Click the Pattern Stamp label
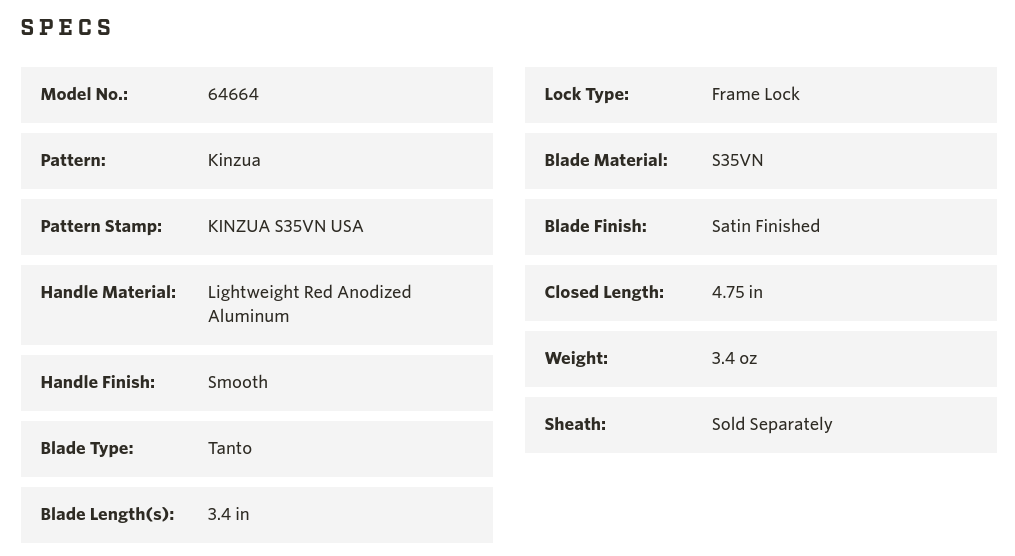 tap(101, 226)
